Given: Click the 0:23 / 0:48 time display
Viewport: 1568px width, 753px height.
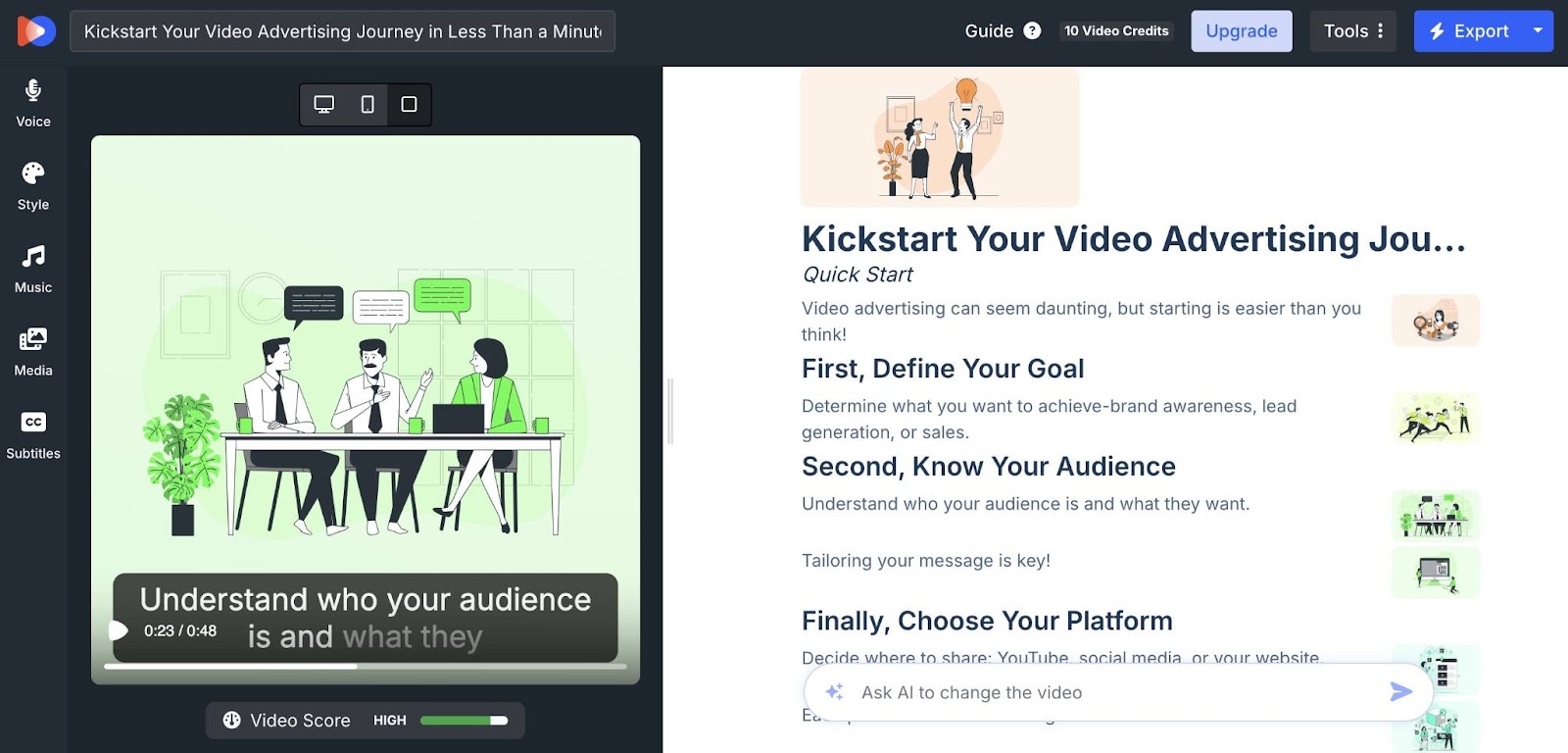Looking at the screenshot, I should coord(180,630).
